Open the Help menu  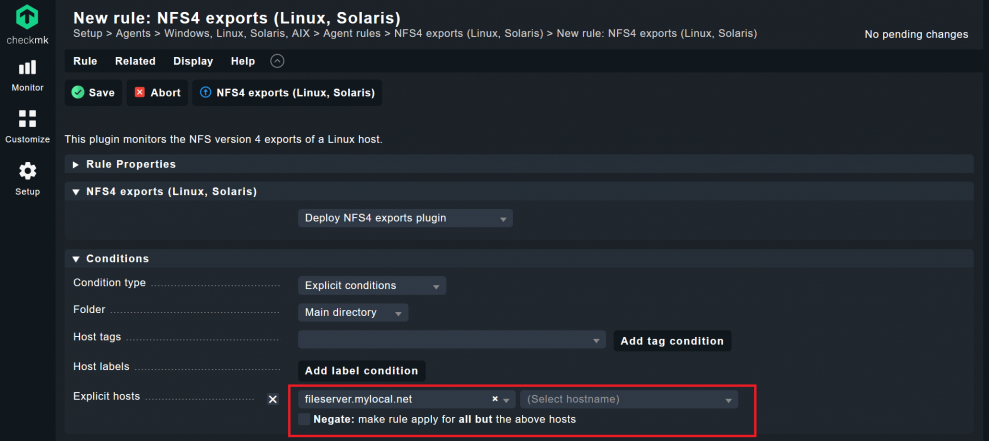[243, 61]
